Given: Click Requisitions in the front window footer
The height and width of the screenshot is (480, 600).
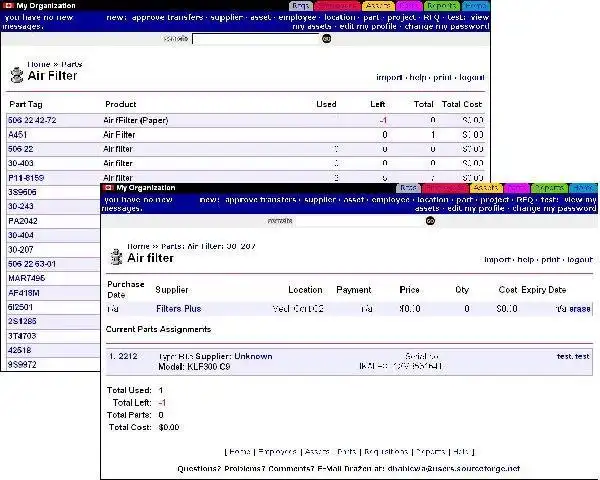Looking at the screenshot, I should 386,452.
